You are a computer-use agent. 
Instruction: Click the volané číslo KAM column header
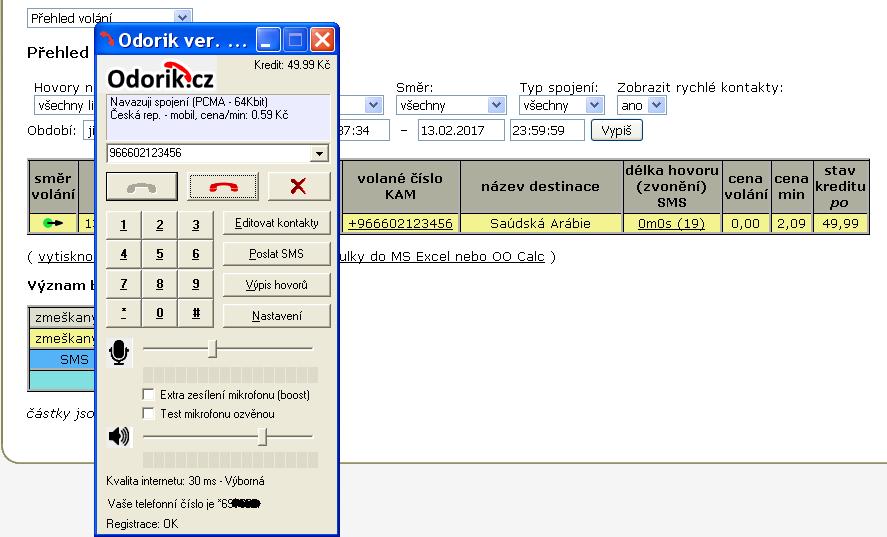pos(401,186)
